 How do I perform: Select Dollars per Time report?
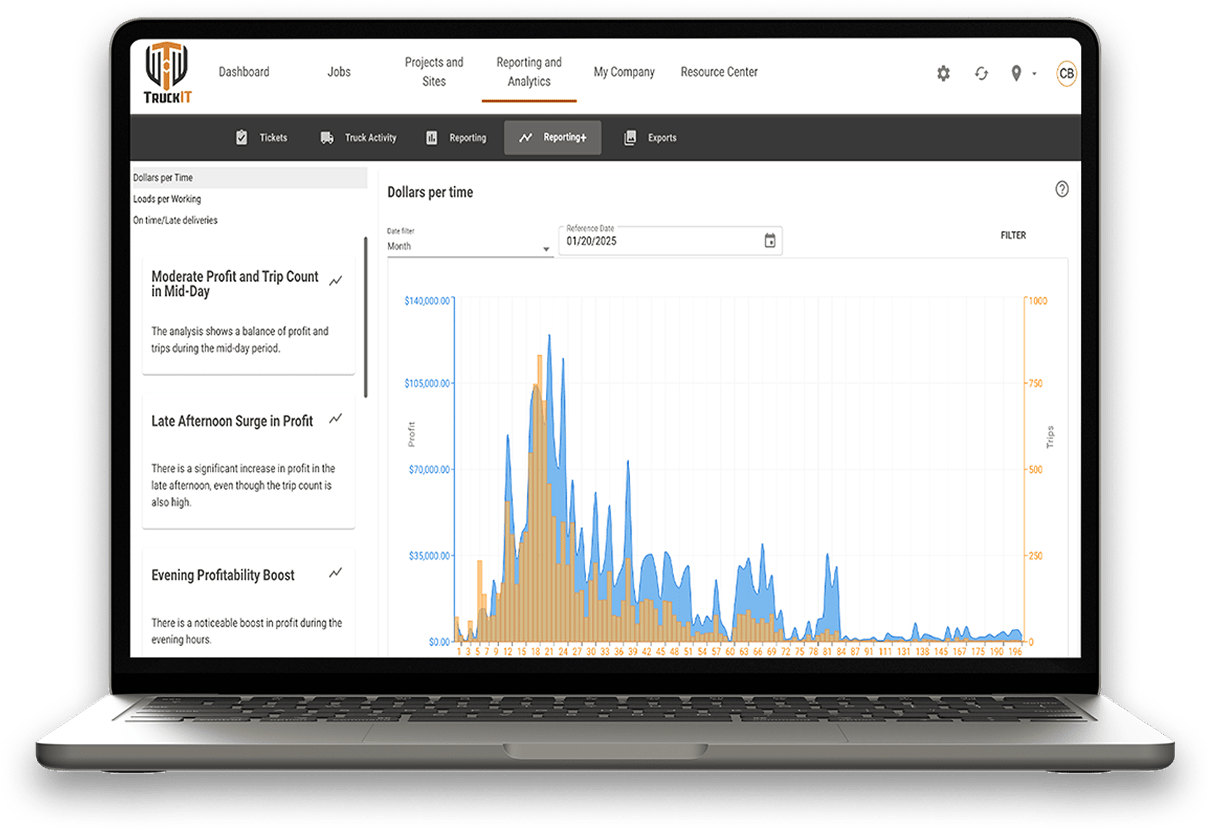click(x=249, y=178)
